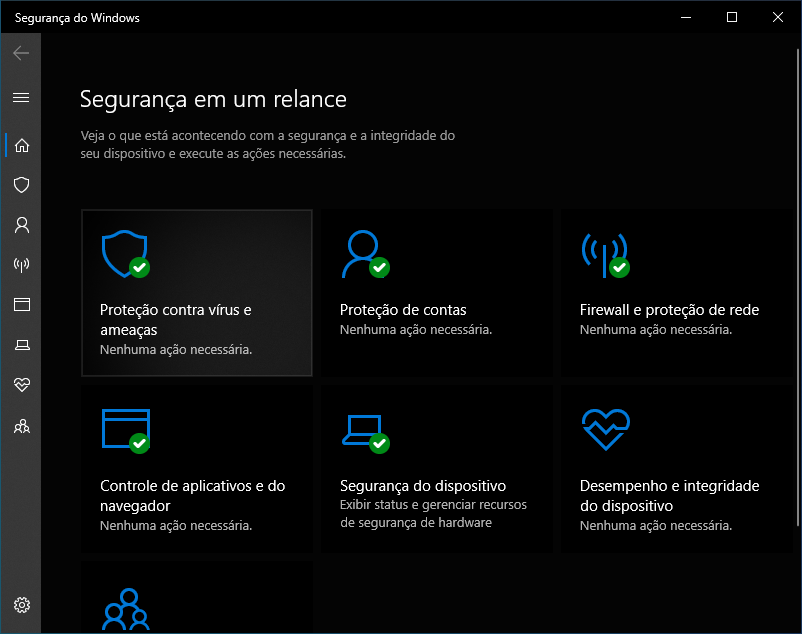The height and width of the screenshot is (634, 802).
Task: Open family options people icon in sidebar
Action: point(21,426)
